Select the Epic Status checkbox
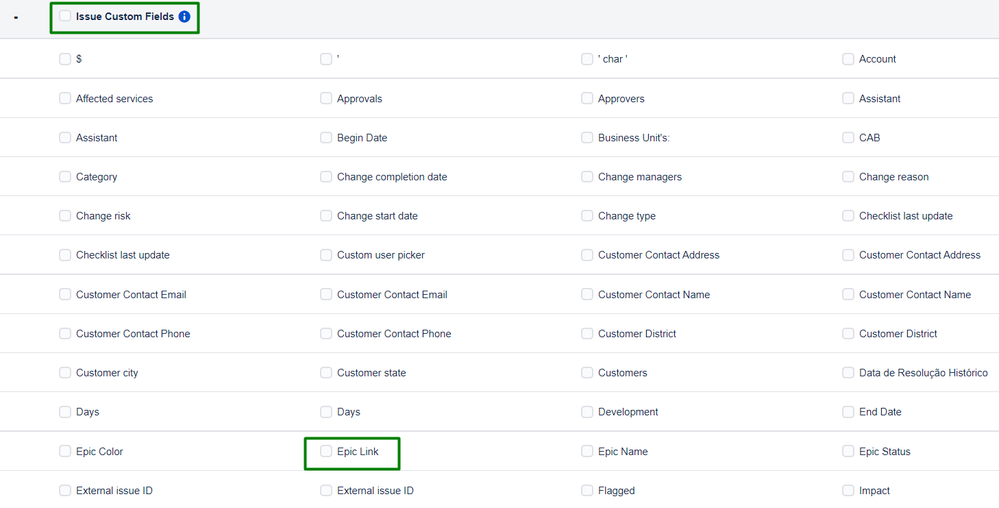Viewport: 999px width, 508px height. [x=848, y=451]
